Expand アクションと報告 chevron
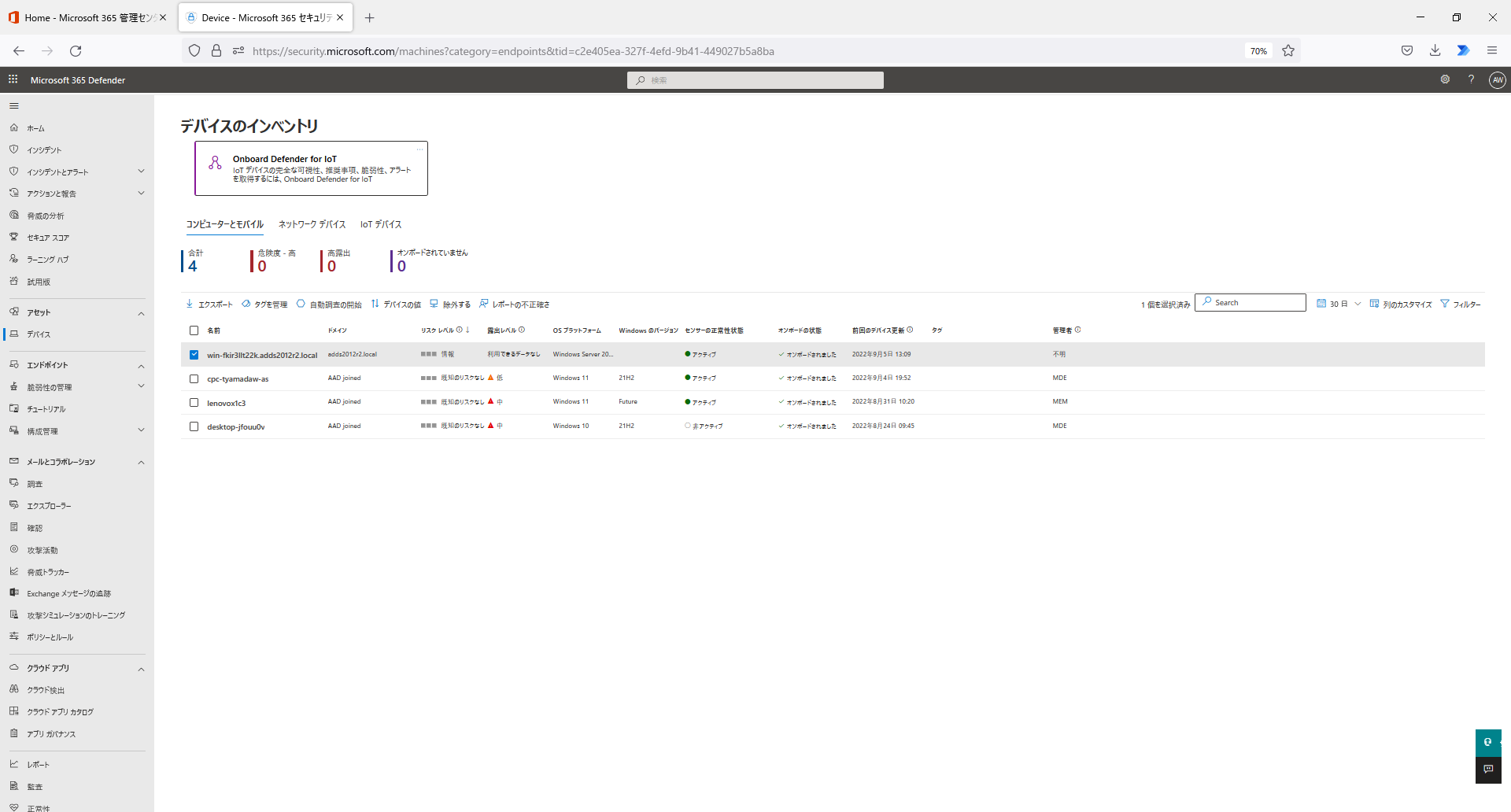This screenshot has height=812, width=1511. pyautogui.click(x=141, y=194)
